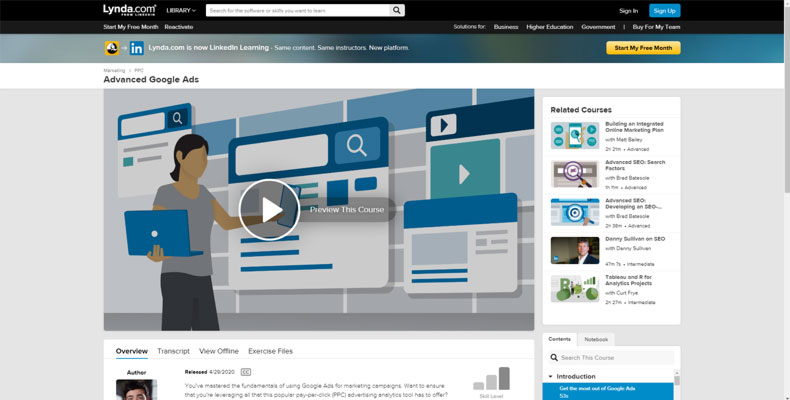Click the Lynda icon in the banner

point(112,48)
